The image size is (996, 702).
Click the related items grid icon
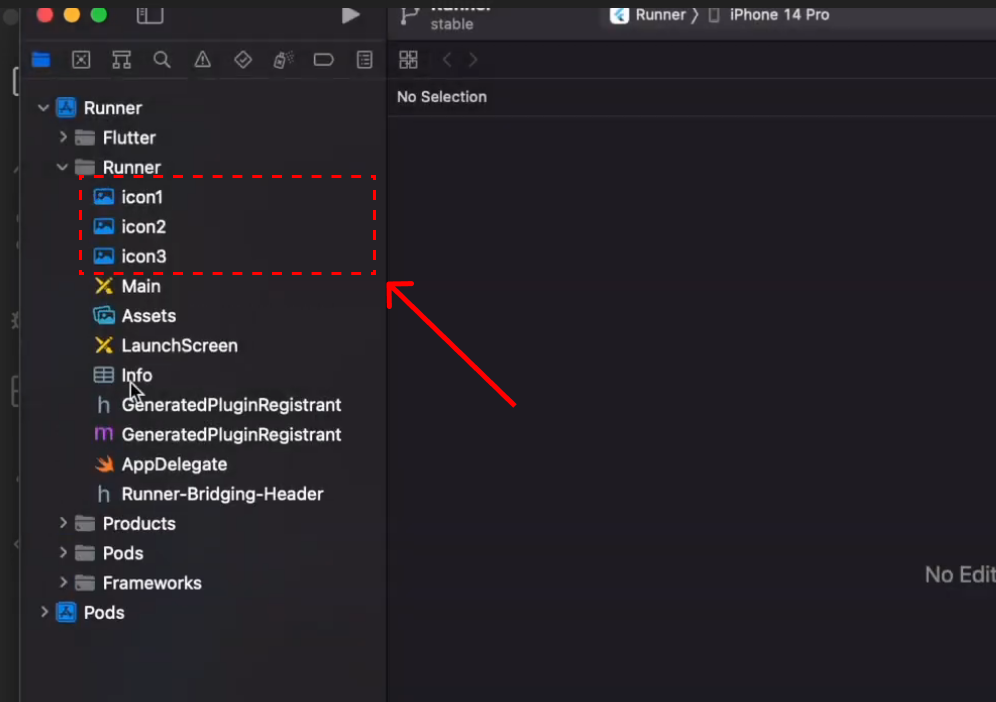[x=408, y=60]
